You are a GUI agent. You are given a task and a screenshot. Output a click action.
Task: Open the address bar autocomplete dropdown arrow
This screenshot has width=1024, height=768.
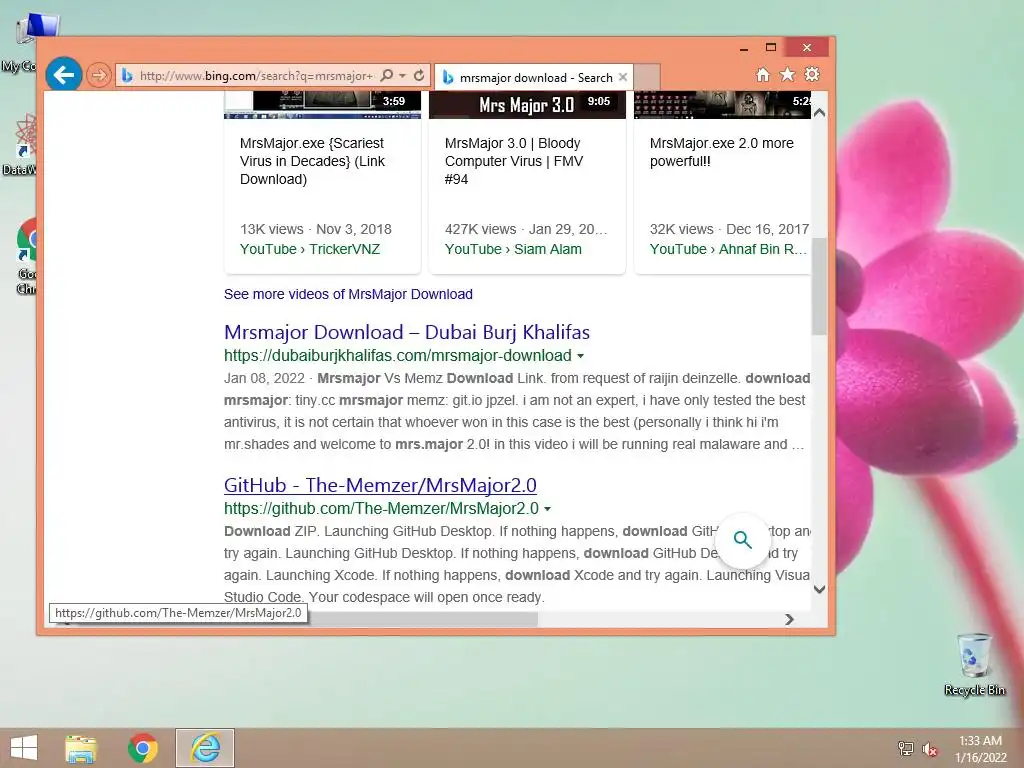tap(402, 76)
